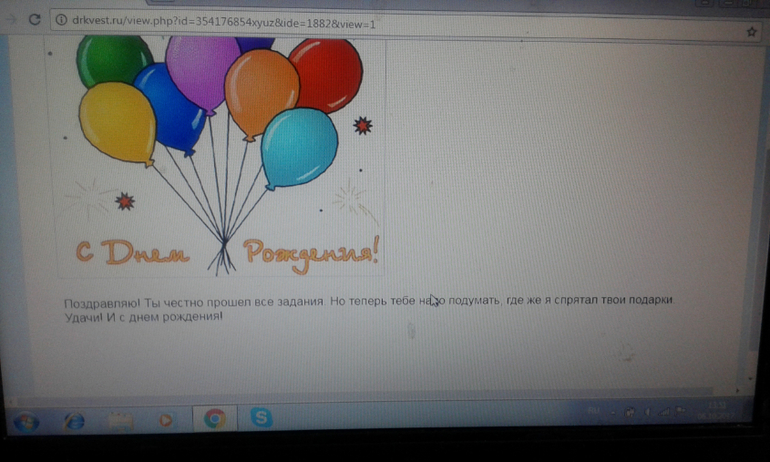
Task: Switch to Google Chrome in taskbar
Action: click(214, 418)
